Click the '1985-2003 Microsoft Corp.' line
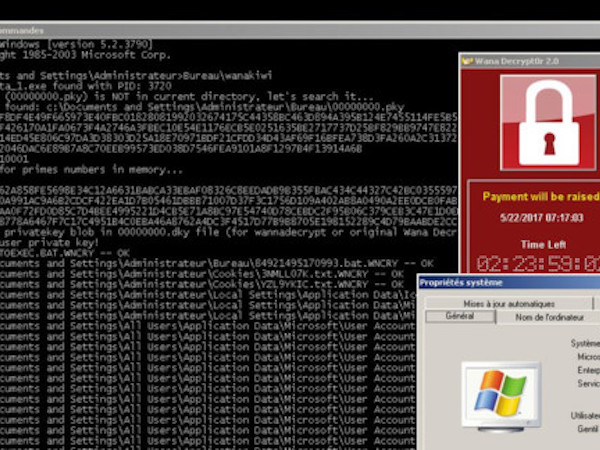Image resolution: width=600 pixels, height=450 pixels. pyautogui.click(x=85, y=55)
